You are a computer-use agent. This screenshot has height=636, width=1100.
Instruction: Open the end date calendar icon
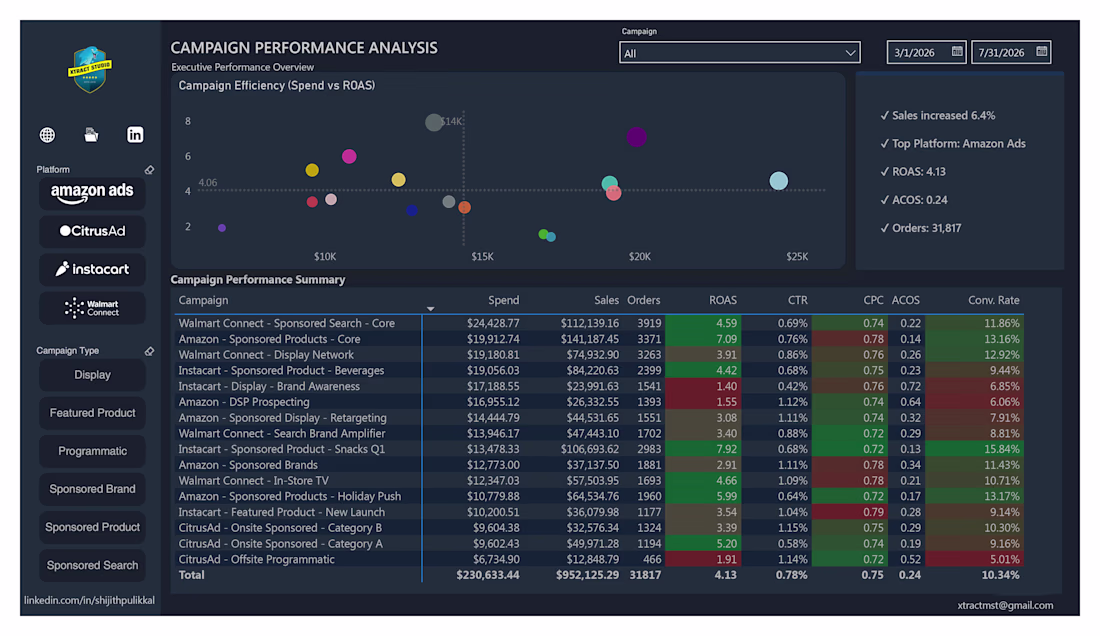click(1042, 51)
